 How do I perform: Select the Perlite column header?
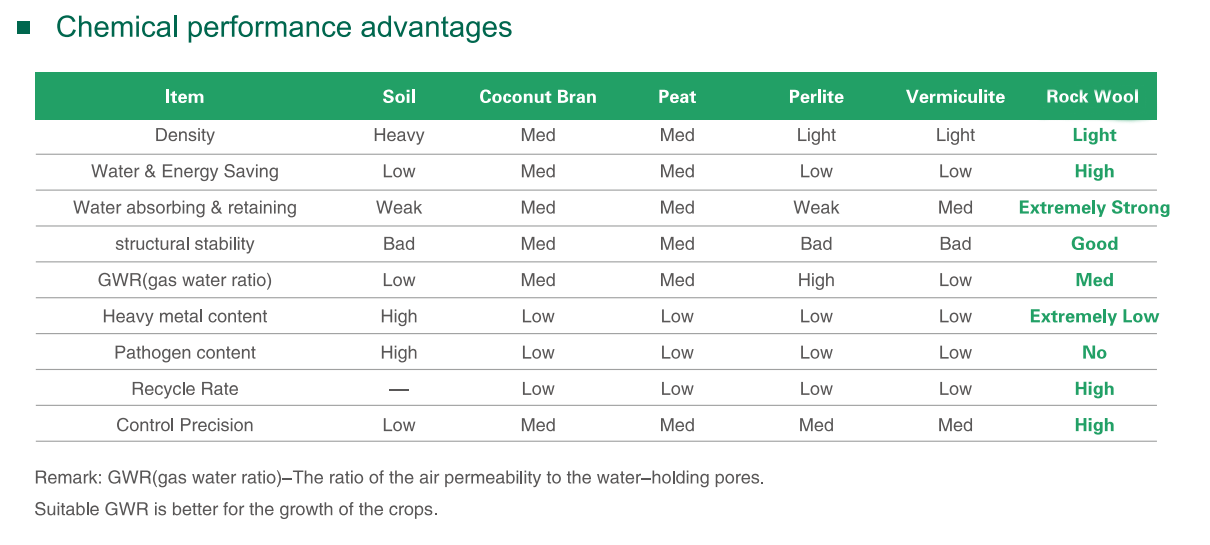click(x=816, y=97)
